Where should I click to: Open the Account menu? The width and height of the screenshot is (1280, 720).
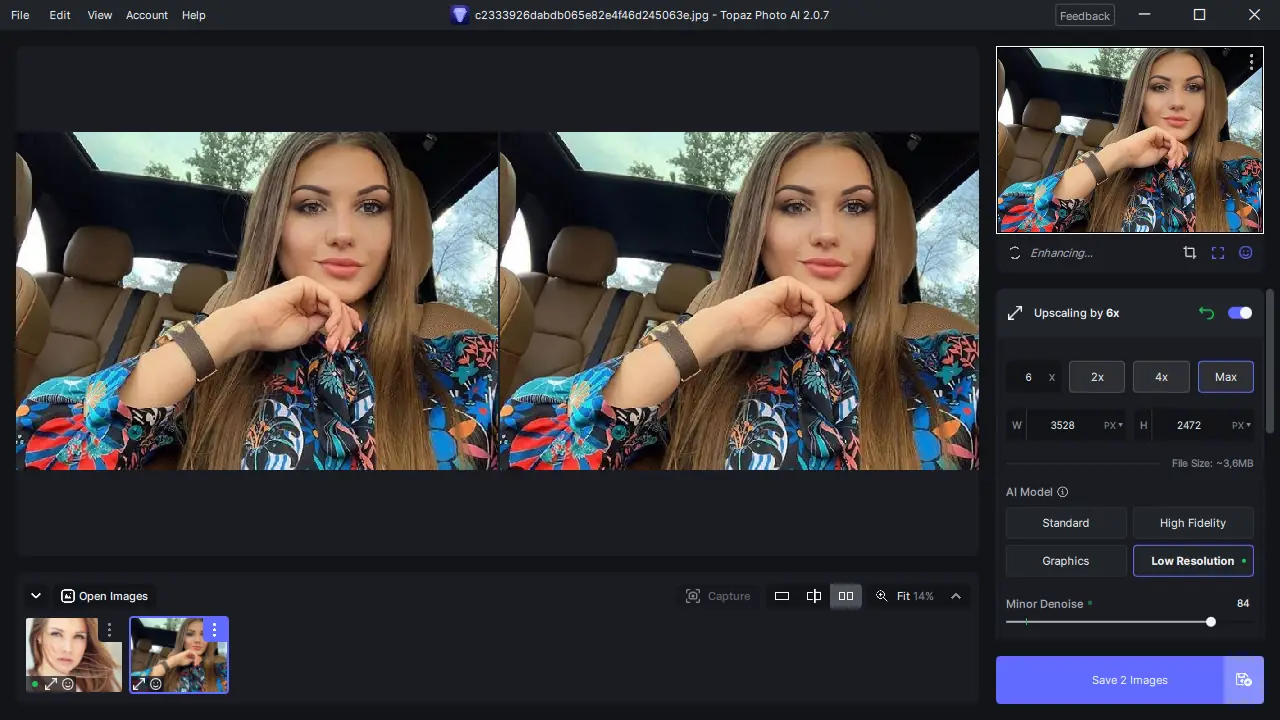tap(147, 15)
